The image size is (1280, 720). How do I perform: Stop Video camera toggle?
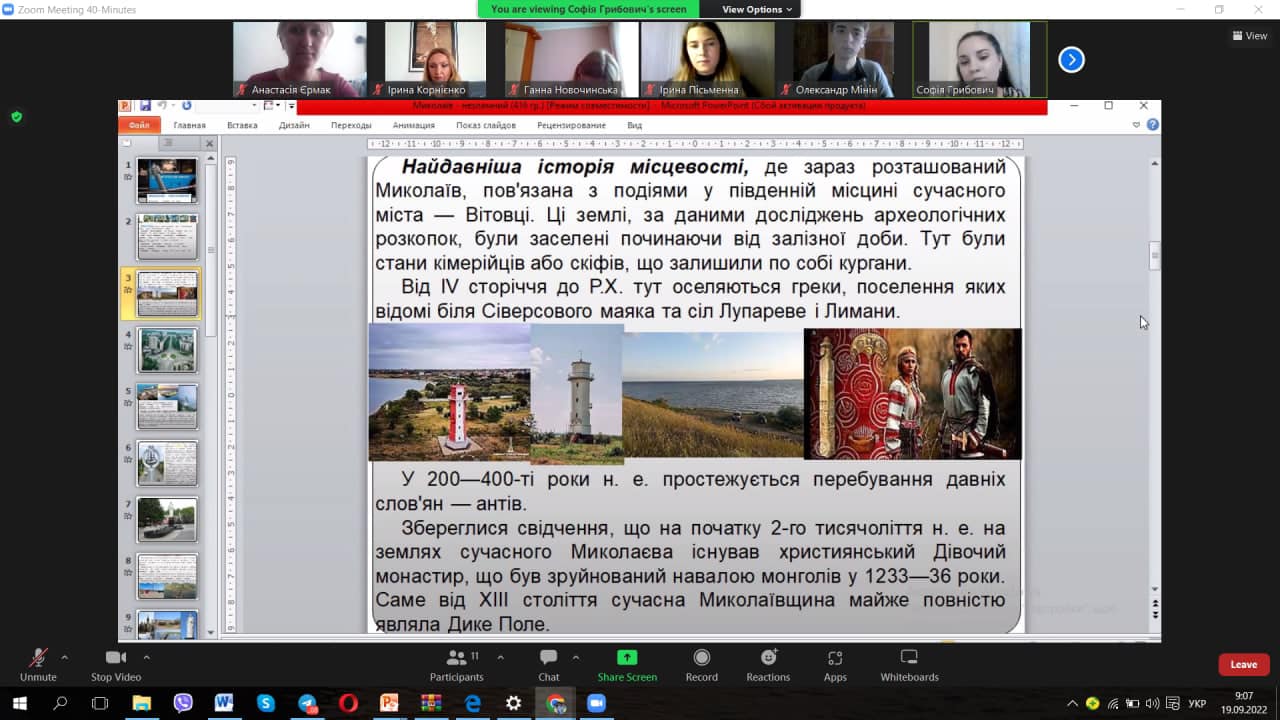point(116,658)
